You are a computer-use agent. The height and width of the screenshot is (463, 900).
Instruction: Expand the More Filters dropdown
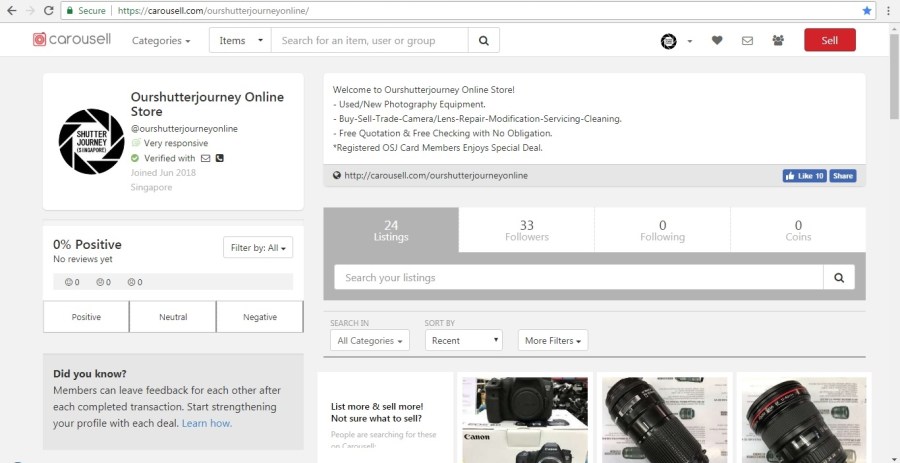pyautogui.click(x=553, y=340)
